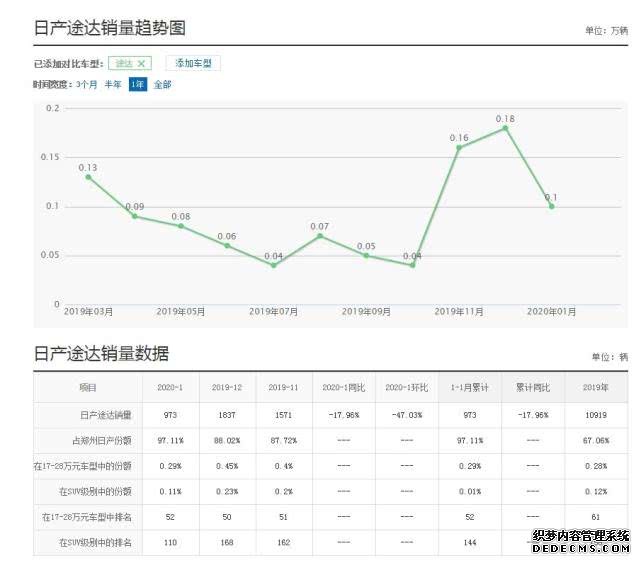This screenshot has width=641, height=563.
Task: Click the 87.72% share cell
Action: (283, 441)
